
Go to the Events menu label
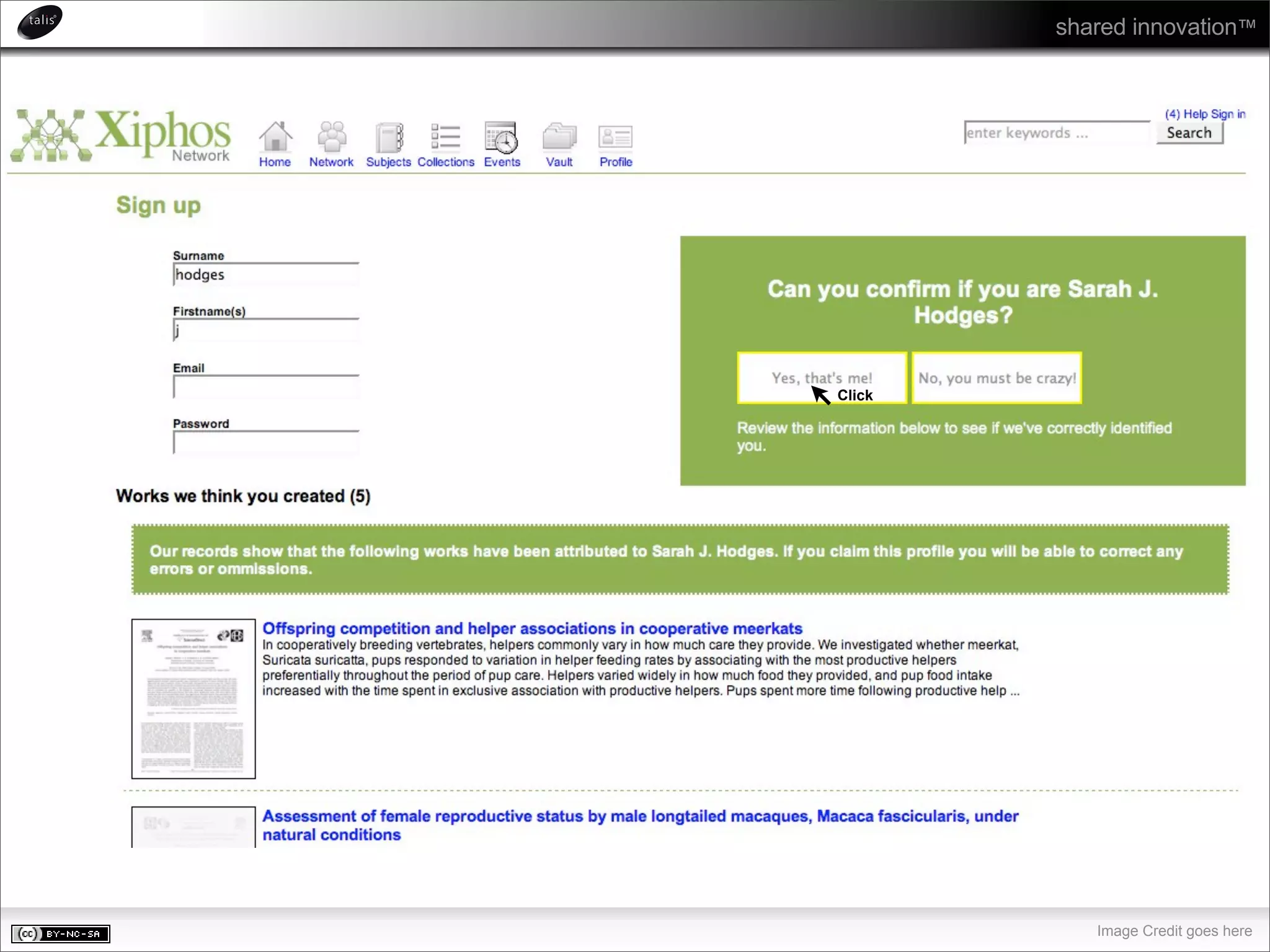pyautogui.click(x=502, y=162)
